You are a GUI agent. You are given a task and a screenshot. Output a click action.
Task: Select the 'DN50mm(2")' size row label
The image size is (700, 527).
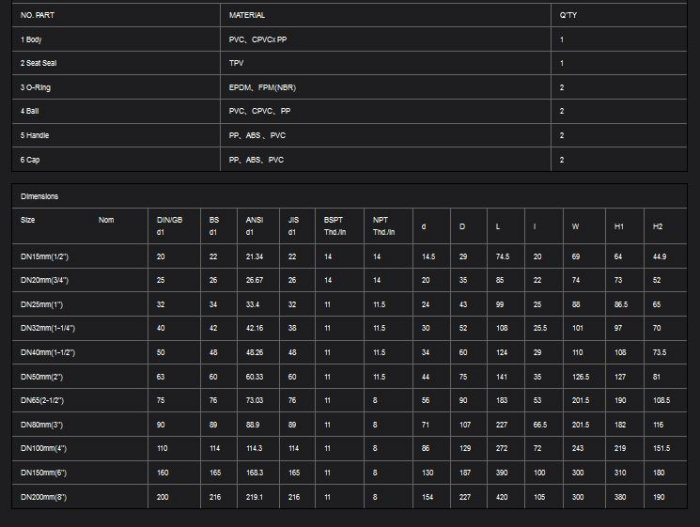click(x=45, y=376)
